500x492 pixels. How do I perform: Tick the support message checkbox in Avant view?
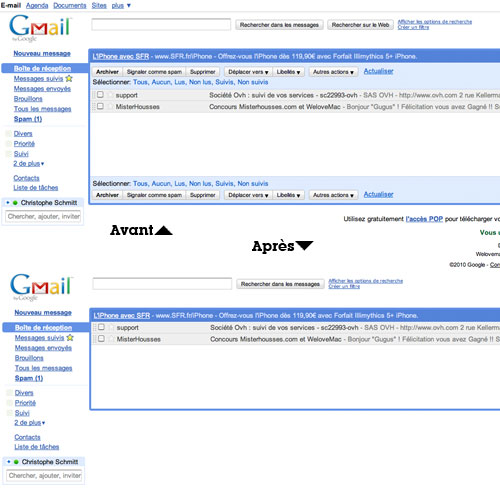click(100, 94)
